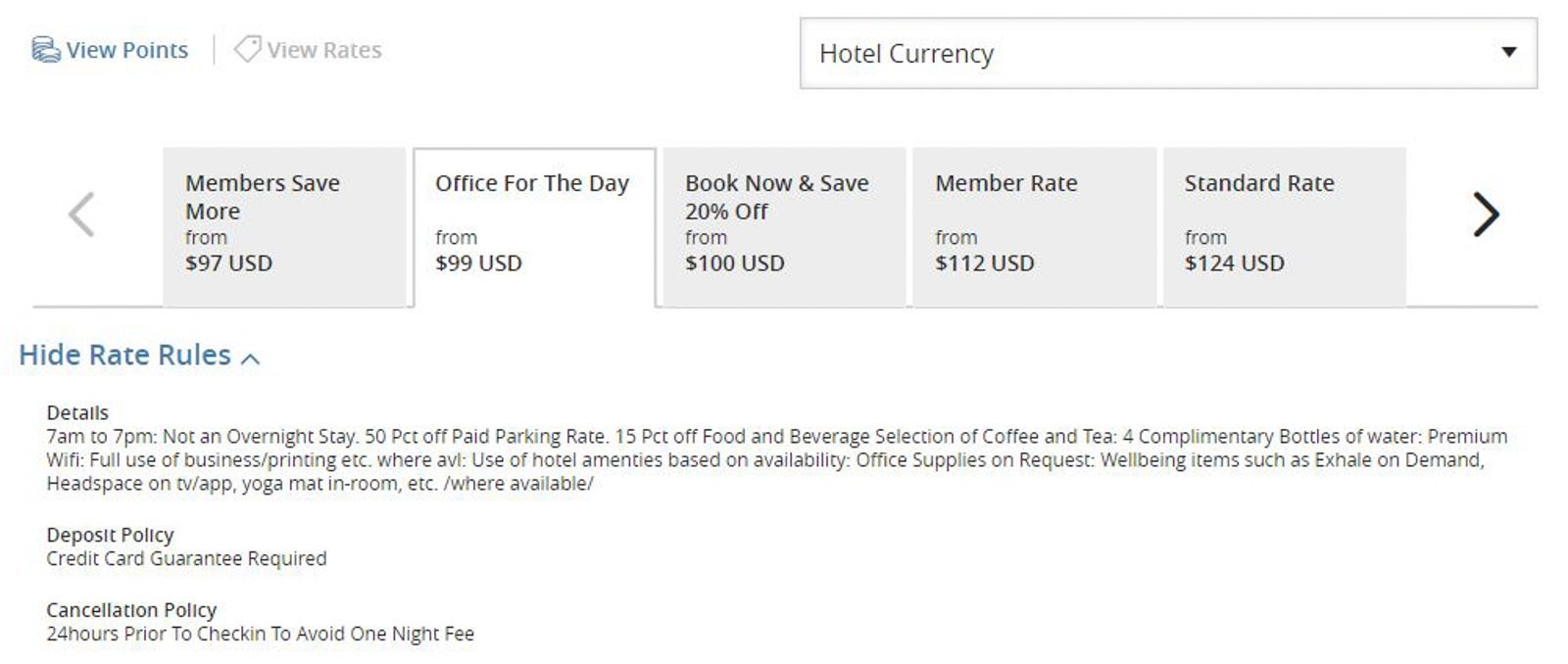Click the View Rates link
1568x664 pixels.
pyautogui.click(x=324, y=50)
